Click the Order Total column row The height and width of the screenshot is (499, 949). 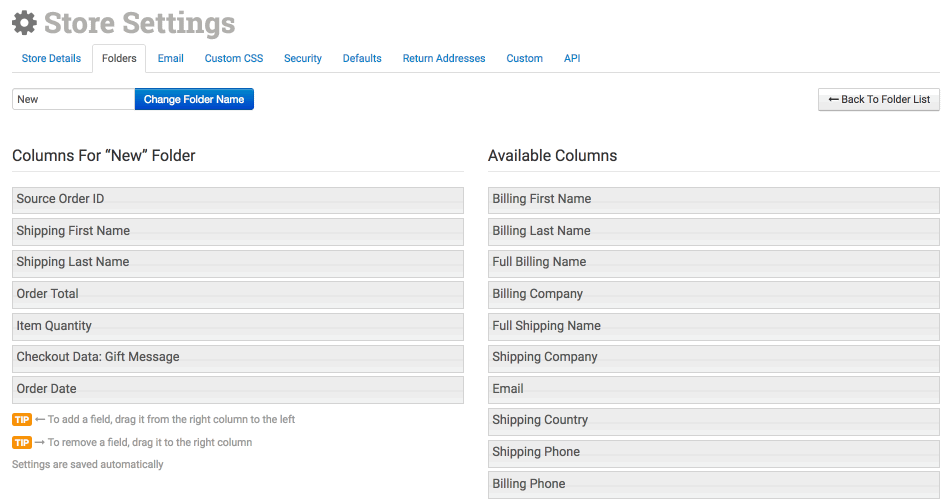238,294
